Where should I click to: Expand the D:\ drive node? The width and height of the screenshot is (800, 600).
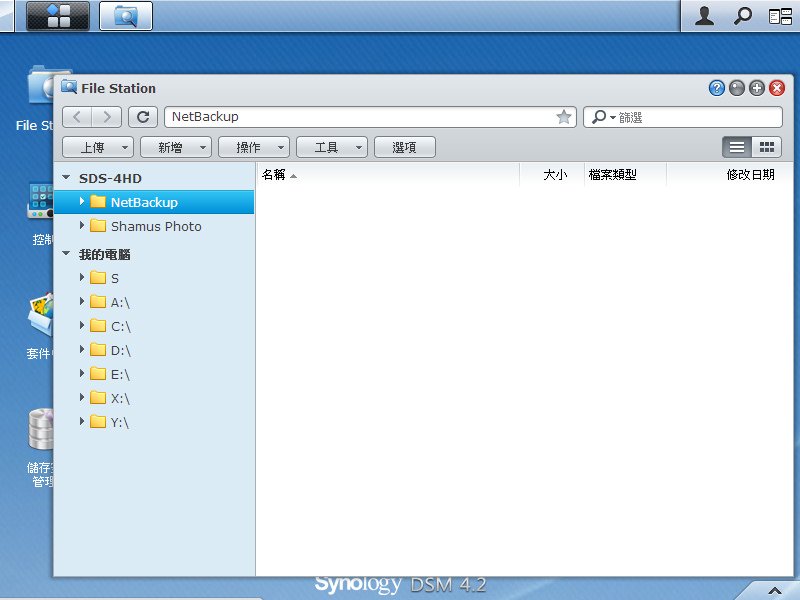click(x=82, y=349)
